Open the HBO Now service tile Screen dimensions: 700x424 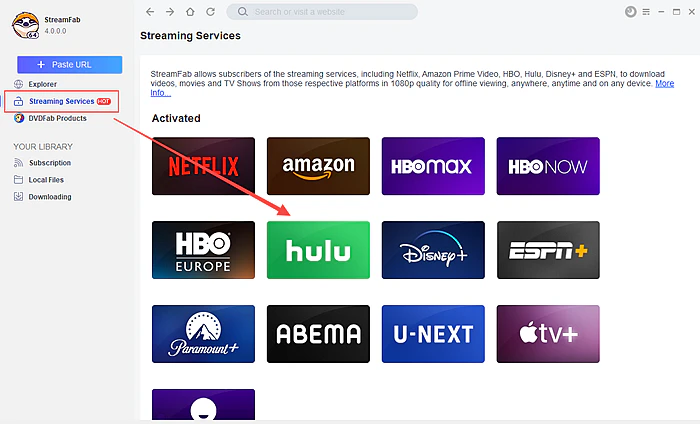point(548,166)
